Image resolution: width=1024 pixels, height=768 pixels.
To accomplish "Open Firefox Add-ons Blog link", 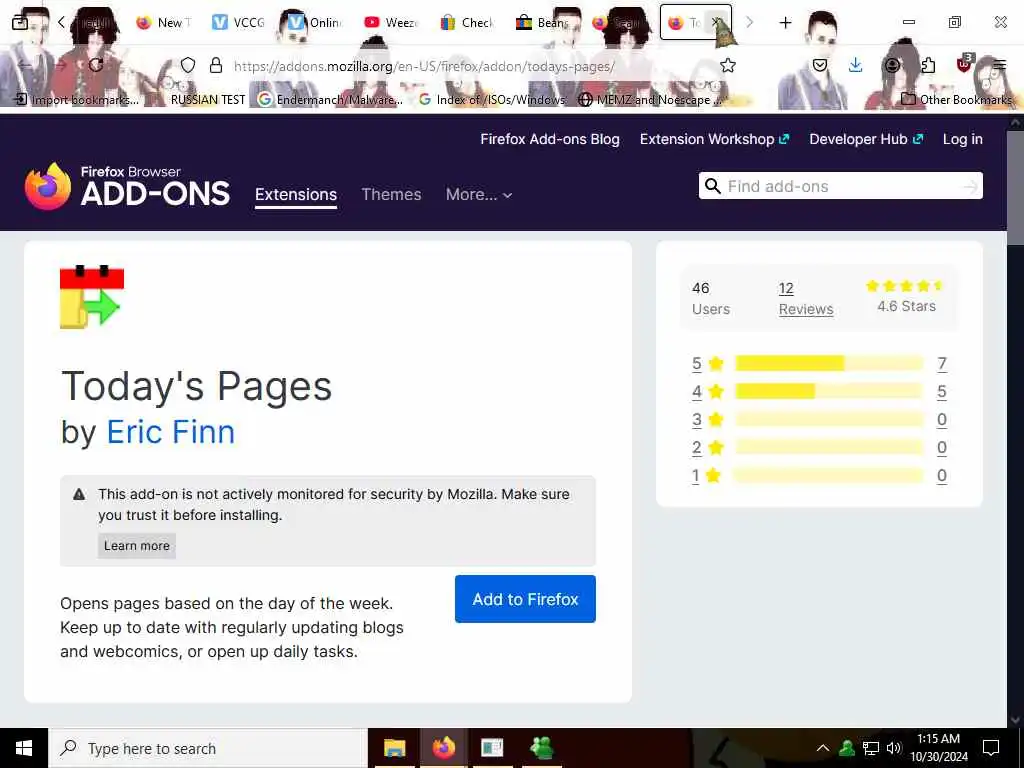I will click(x=550, y=139).
